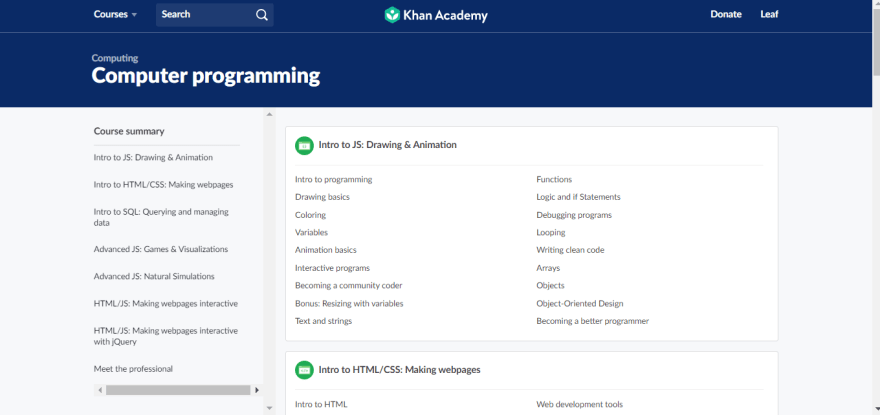Open the Objects lesson
The image size is (880, 415).
click(550, 286)
